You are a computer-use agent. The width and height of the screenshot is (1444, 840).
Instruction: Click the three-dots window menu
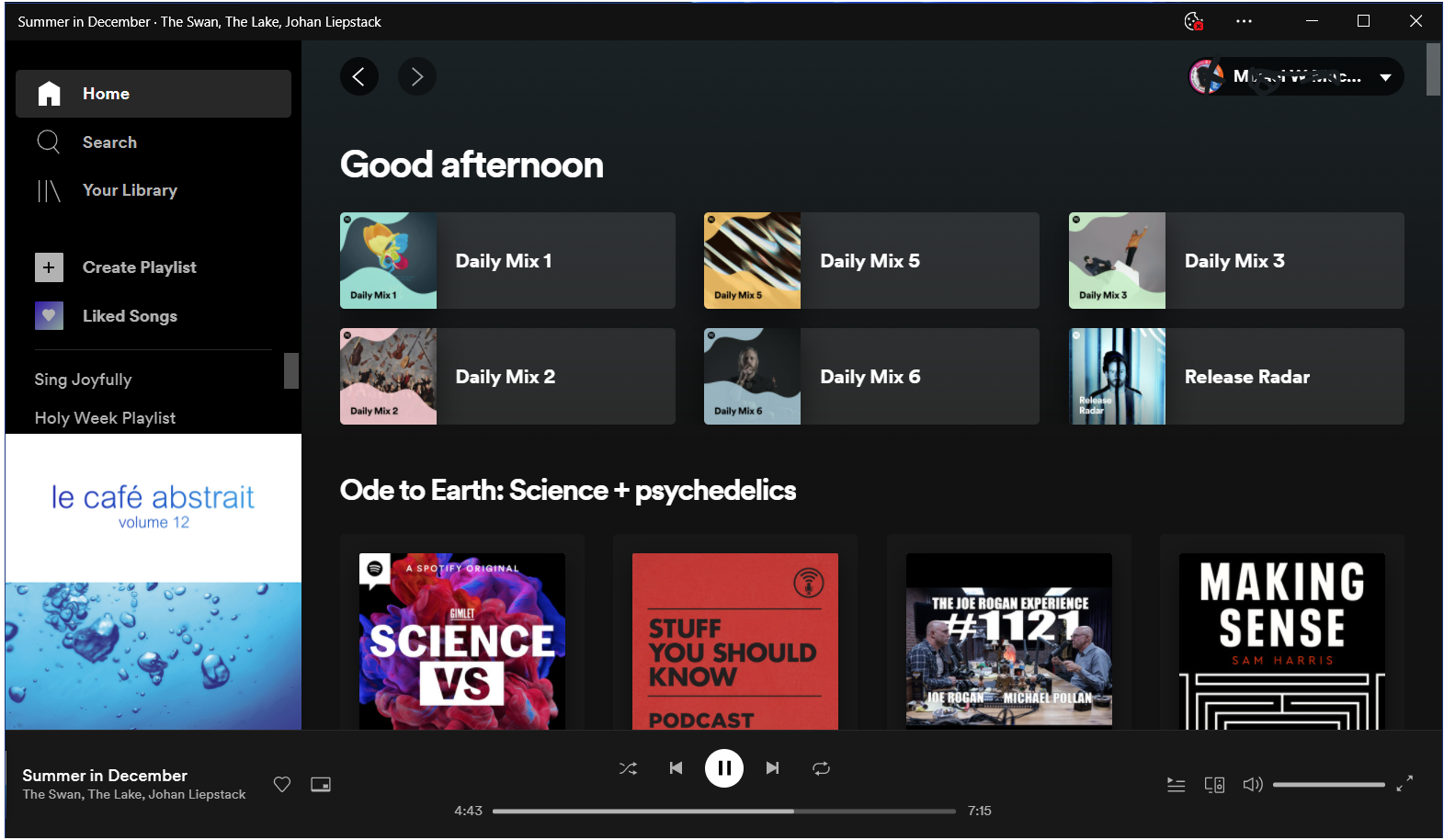coord(1244,21)
